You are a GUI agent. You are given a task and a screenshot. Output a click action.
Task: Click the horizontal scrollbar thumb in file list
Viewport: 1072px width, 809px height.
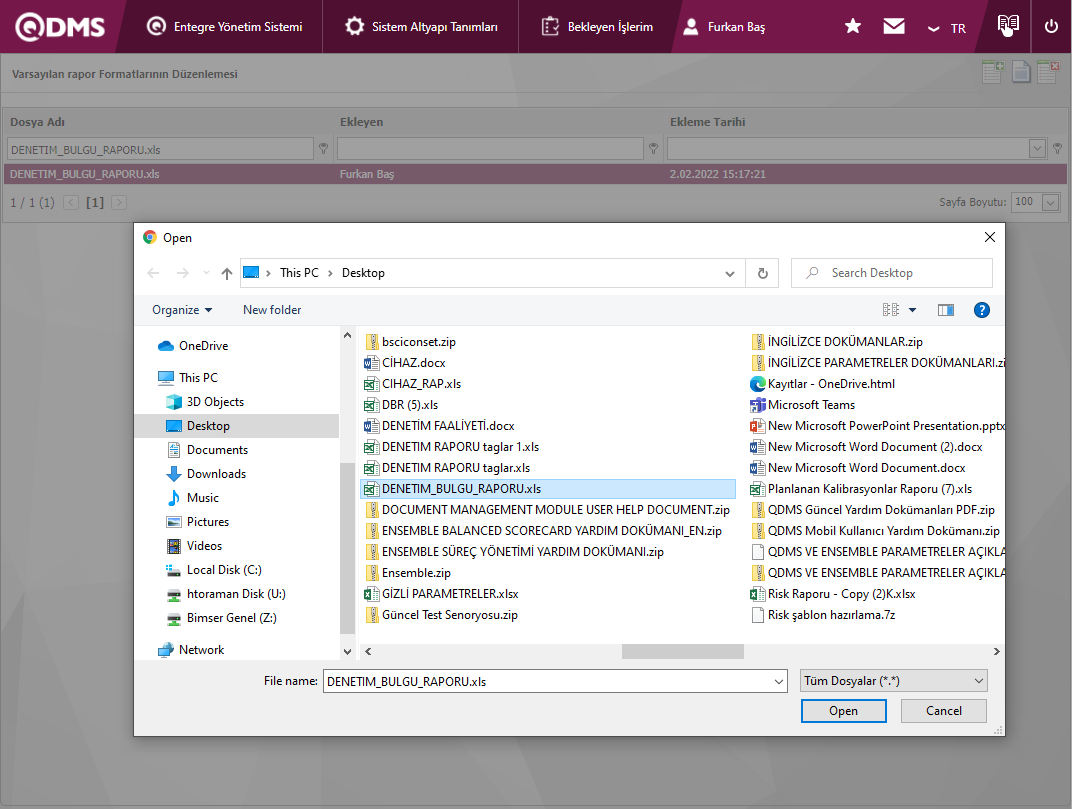point(682,651)
